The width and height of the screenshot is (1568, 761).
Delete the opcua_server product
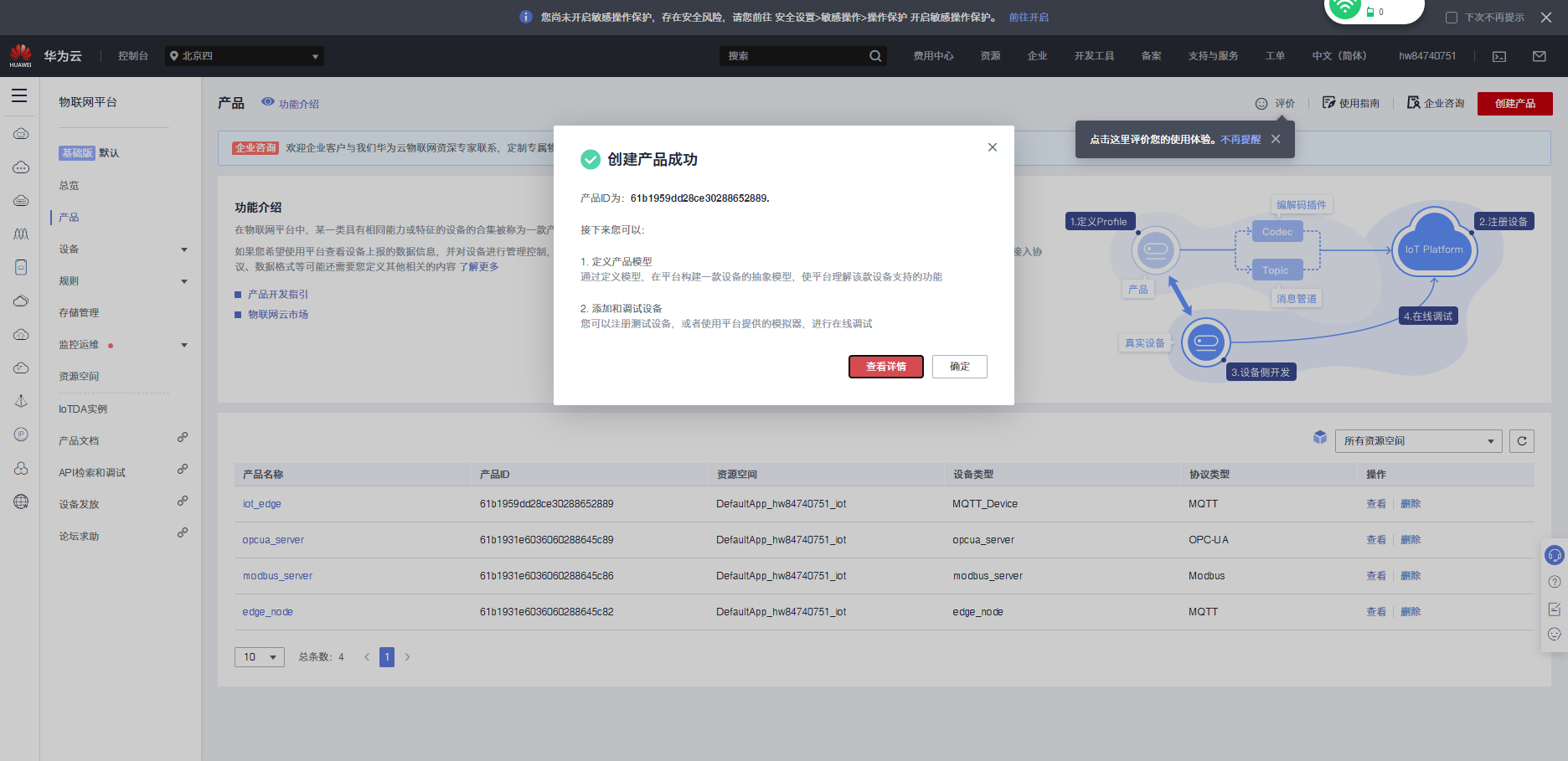pyautogui.click(x=1411, y=540)
